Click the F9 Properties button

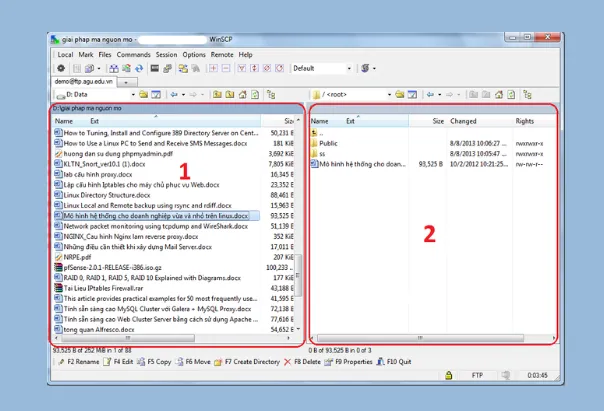point(349,362)
